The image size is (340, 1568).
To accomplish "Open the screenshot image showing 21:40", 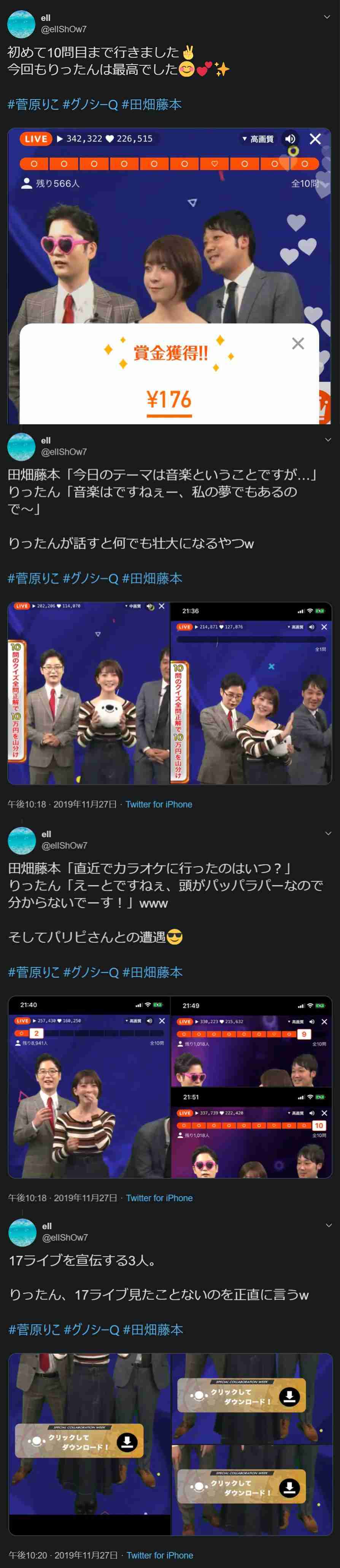I will click(89, 1087).
